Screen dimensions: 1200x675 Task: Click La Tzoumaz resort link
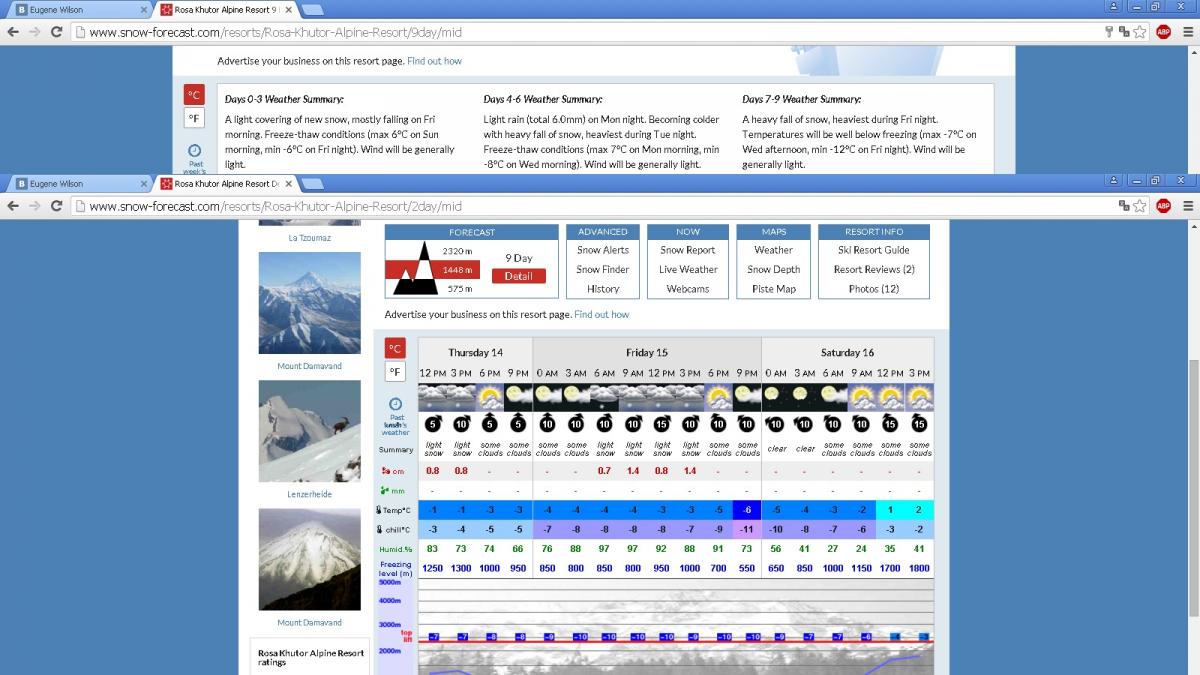tap(309, 238)
